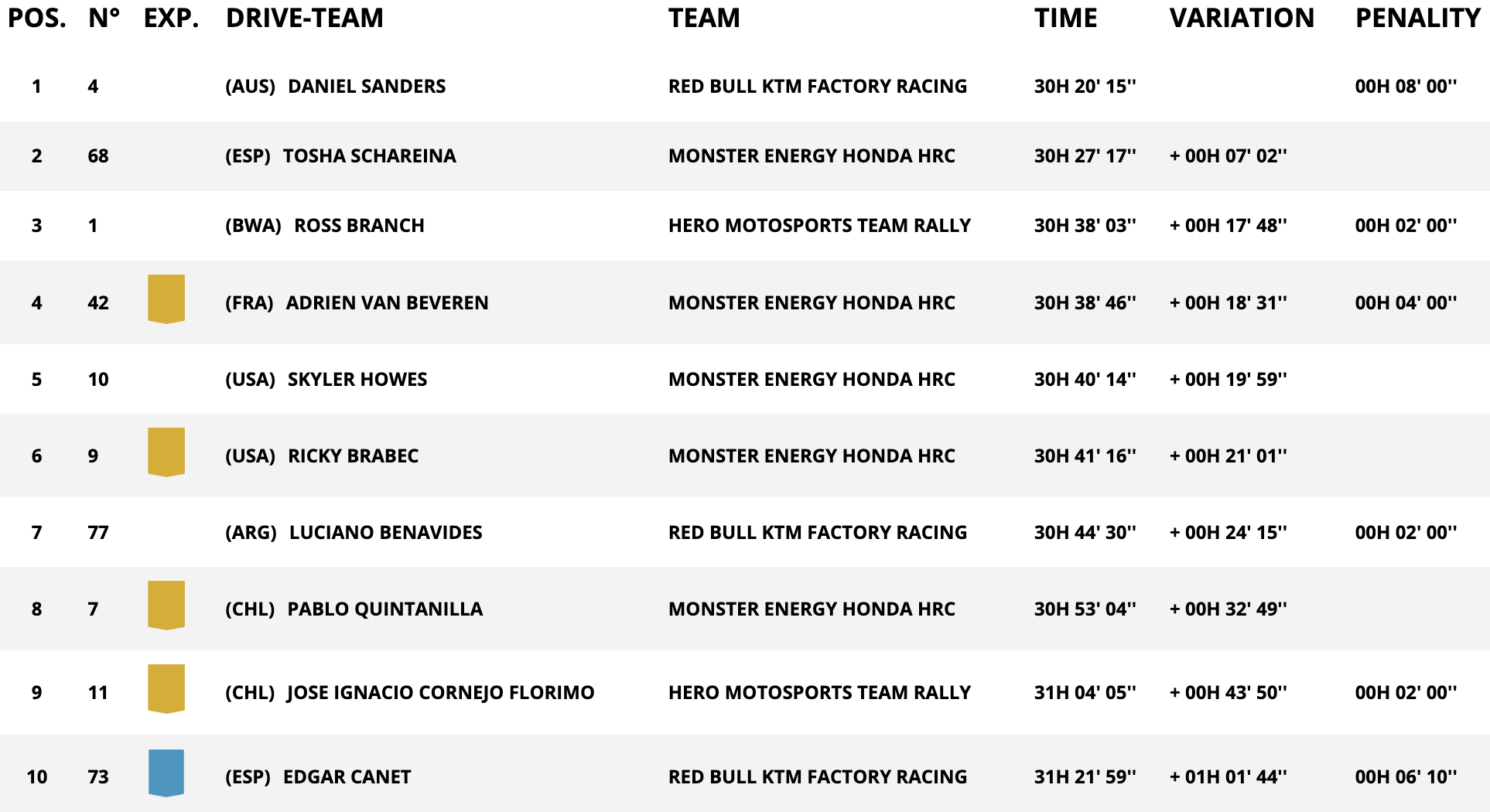Open Daniel Sanders rider entry
This screenshot has height=812, width=1490.
(x=367, y=86)
